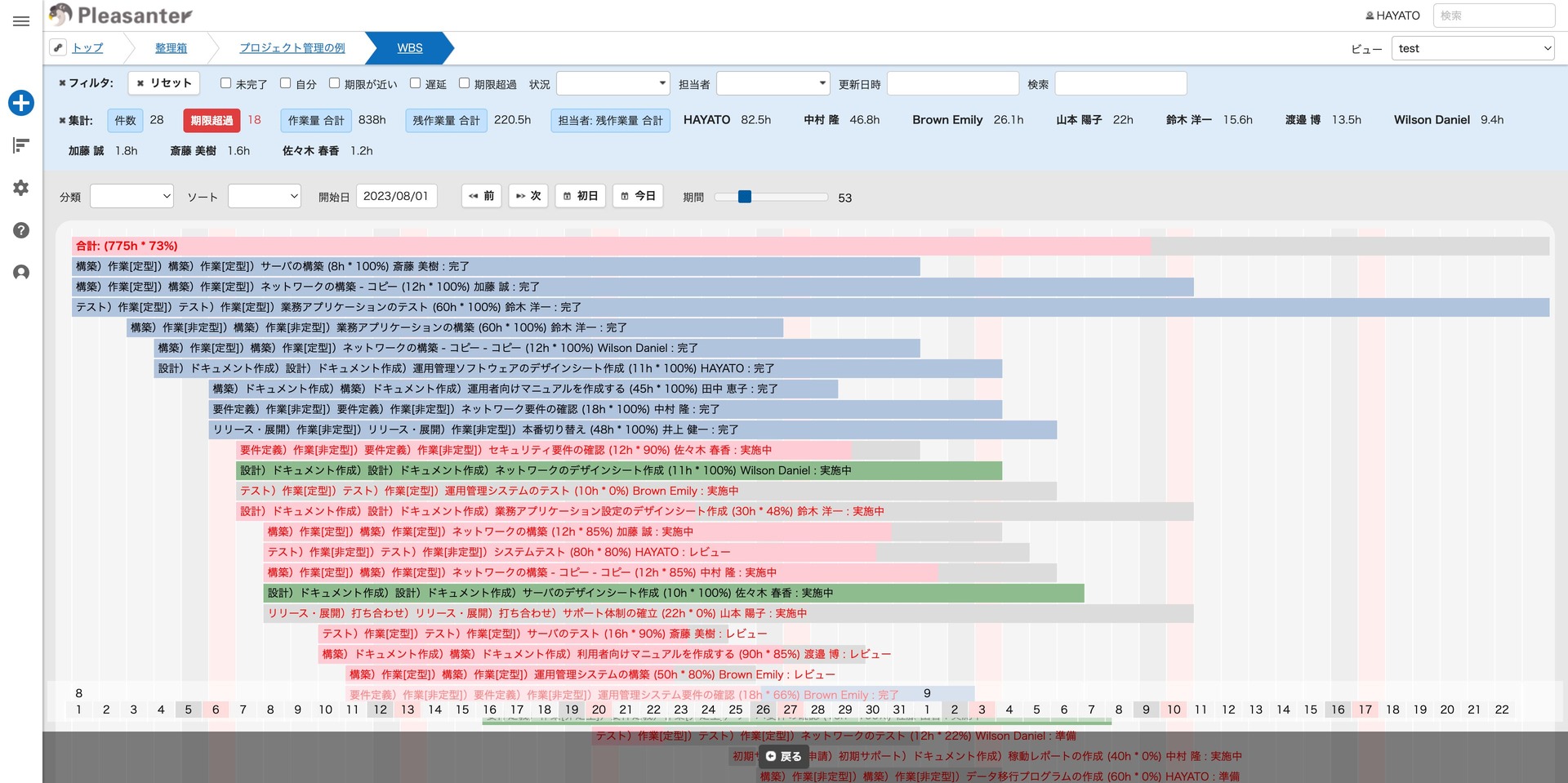Click the 期間 range slider handle
1568x783 pixels.
click(744, 197)
